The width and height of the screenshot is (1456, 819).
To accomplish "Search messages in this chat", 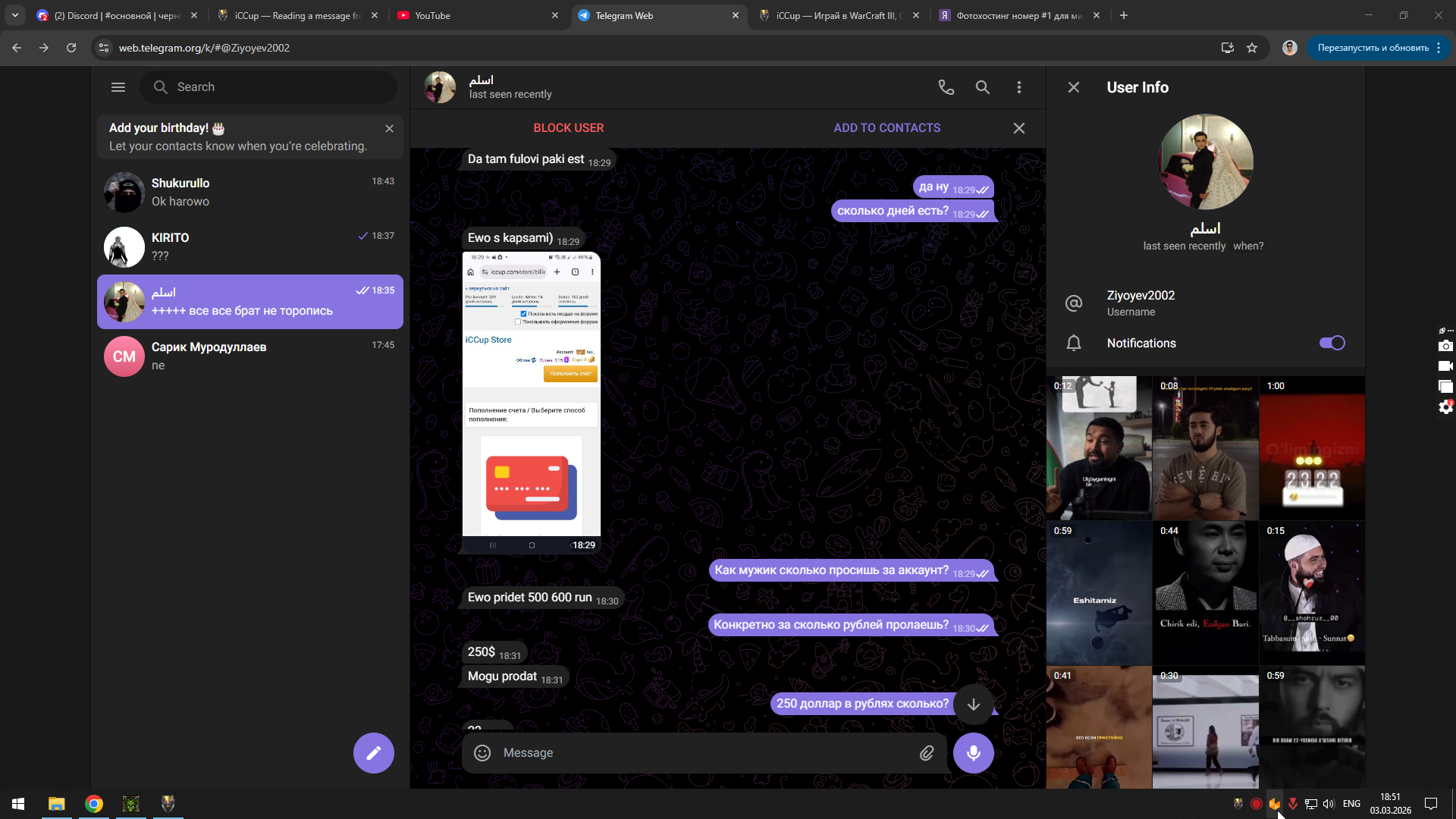I will click(982, 87).
